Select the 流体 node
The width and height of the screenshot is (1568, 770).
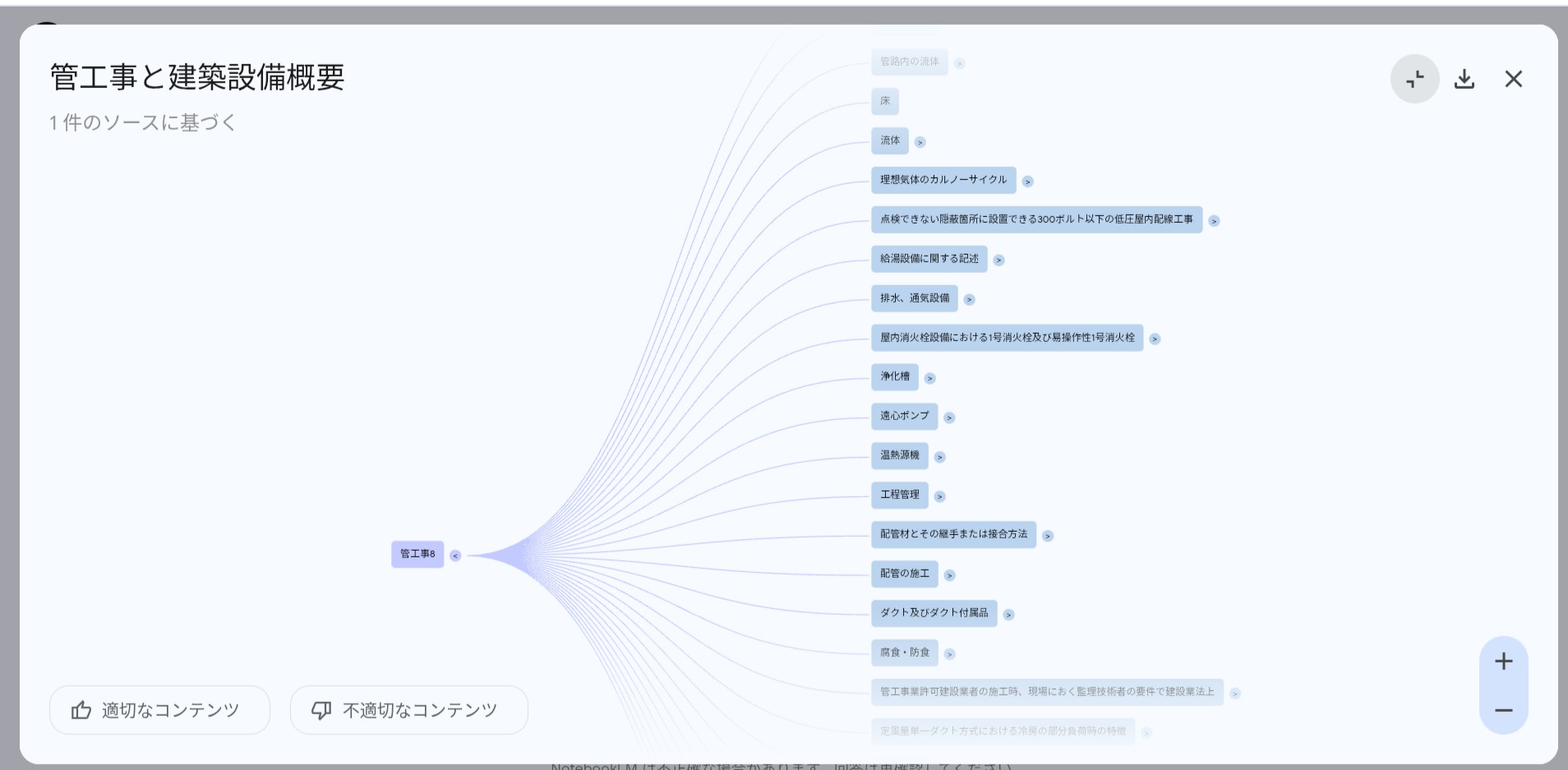click(x=890, y=141)
